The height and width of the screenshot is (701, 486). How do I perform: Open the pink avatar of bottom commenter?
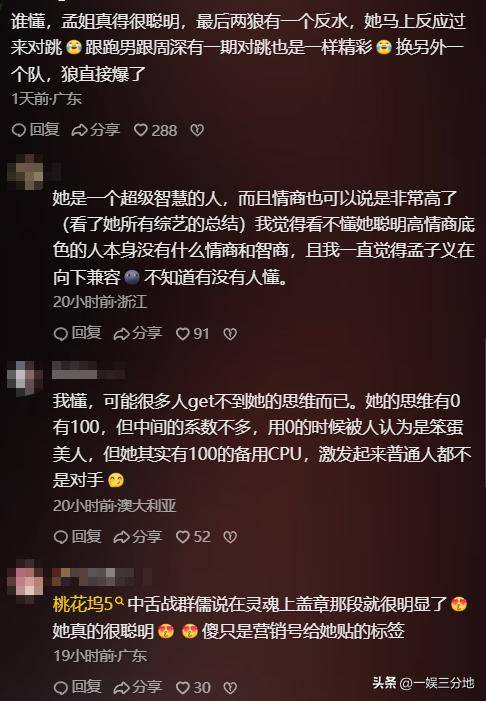click(x=25, y=577)
